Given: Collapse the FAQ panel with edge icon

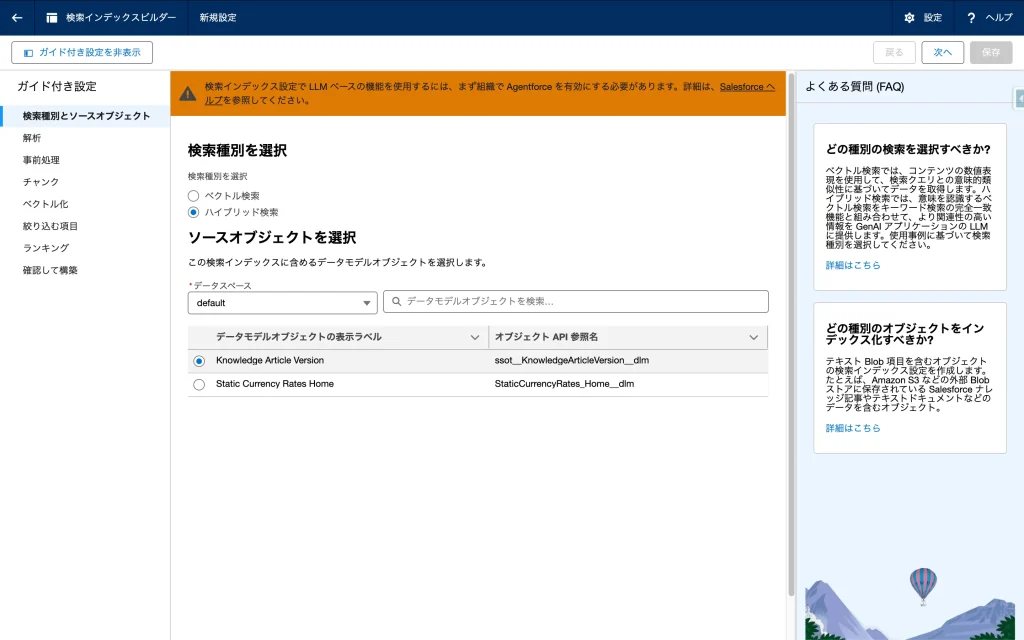Looking at the screenshot, I should pyautogui.click(x=1019, y=98).
